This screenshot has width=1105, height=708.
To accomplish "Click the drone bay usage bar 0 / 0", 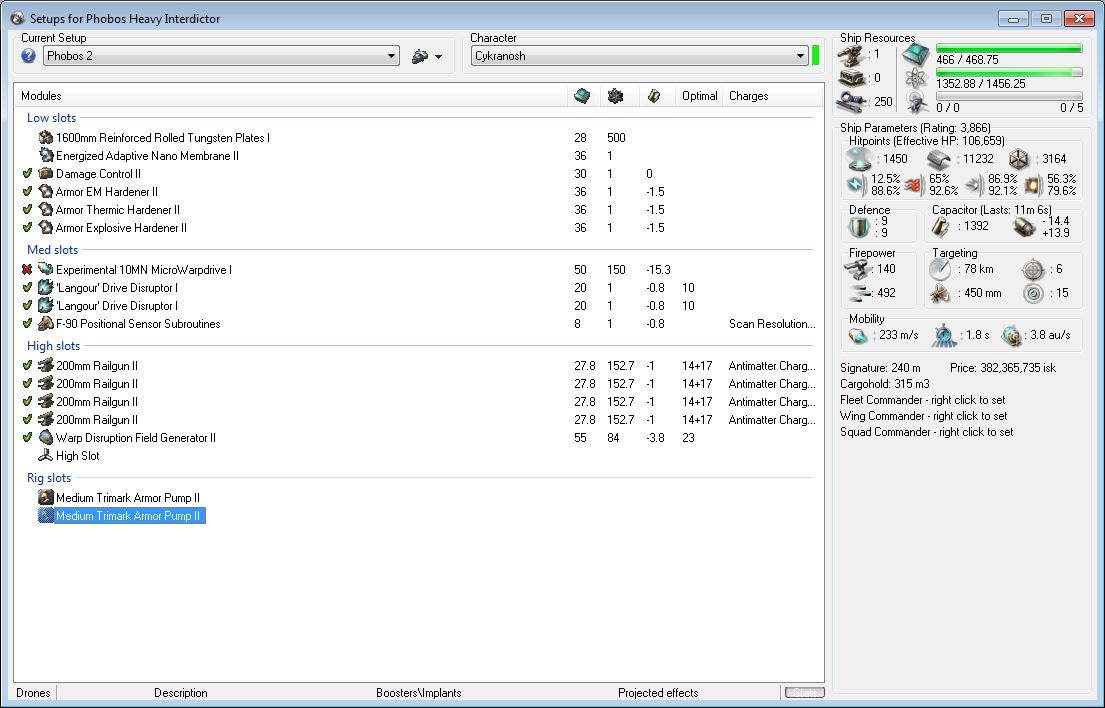I will pos(1009,97).
